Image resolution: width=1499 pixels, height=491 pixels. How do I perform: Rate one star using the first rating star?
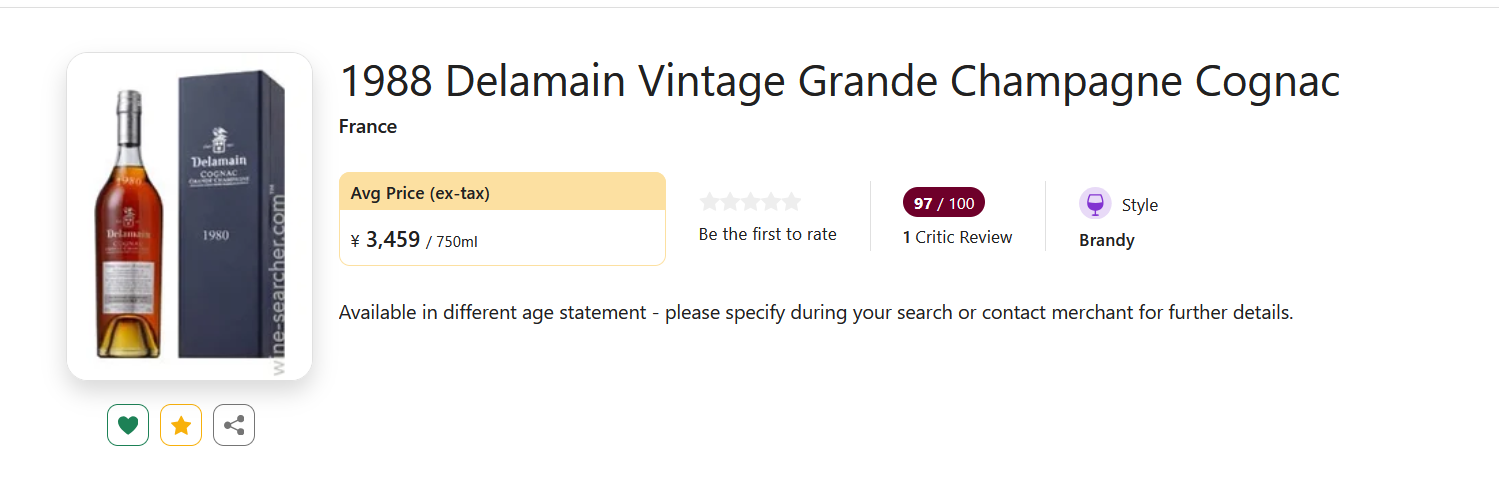[709, 202]
